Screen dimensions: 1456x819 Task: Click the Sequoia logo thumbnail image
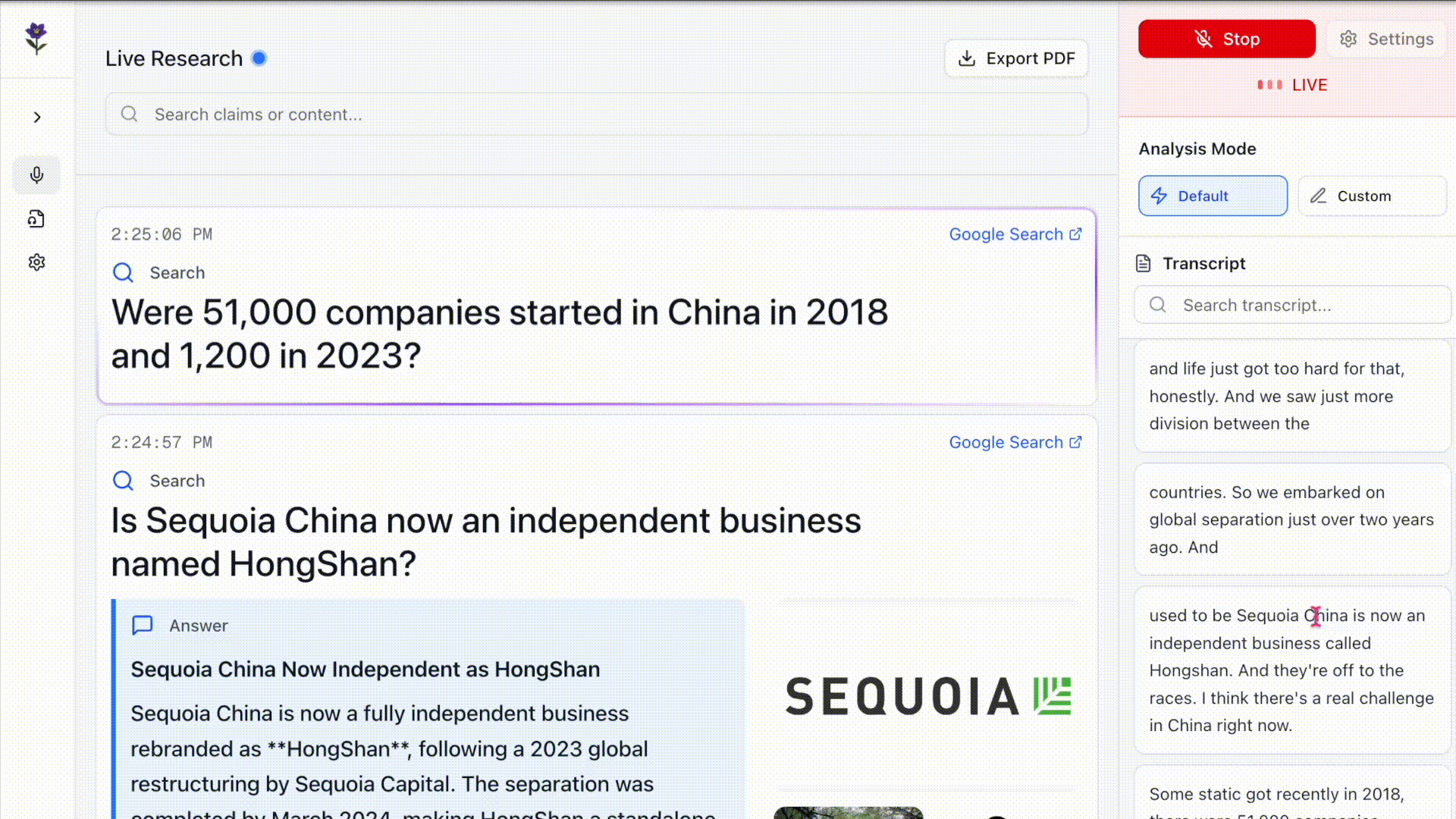[927, 696]
